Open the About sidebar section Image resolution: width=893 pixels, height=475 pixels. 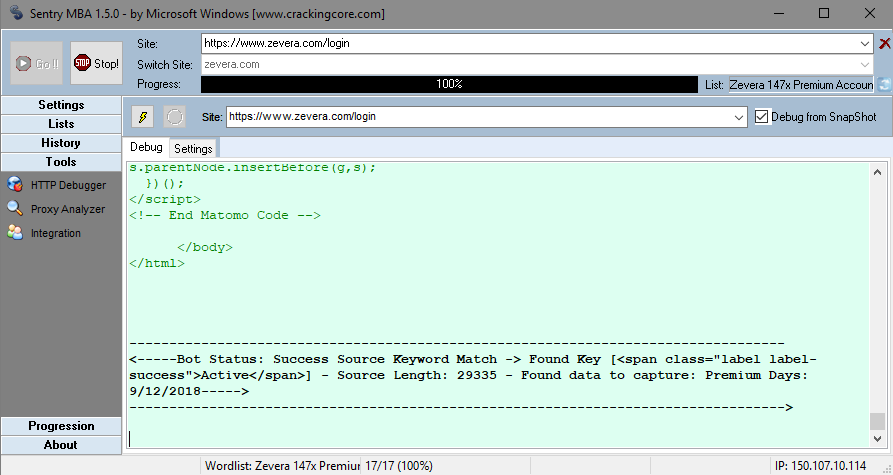pyautogui.click(x=61, y=445)
